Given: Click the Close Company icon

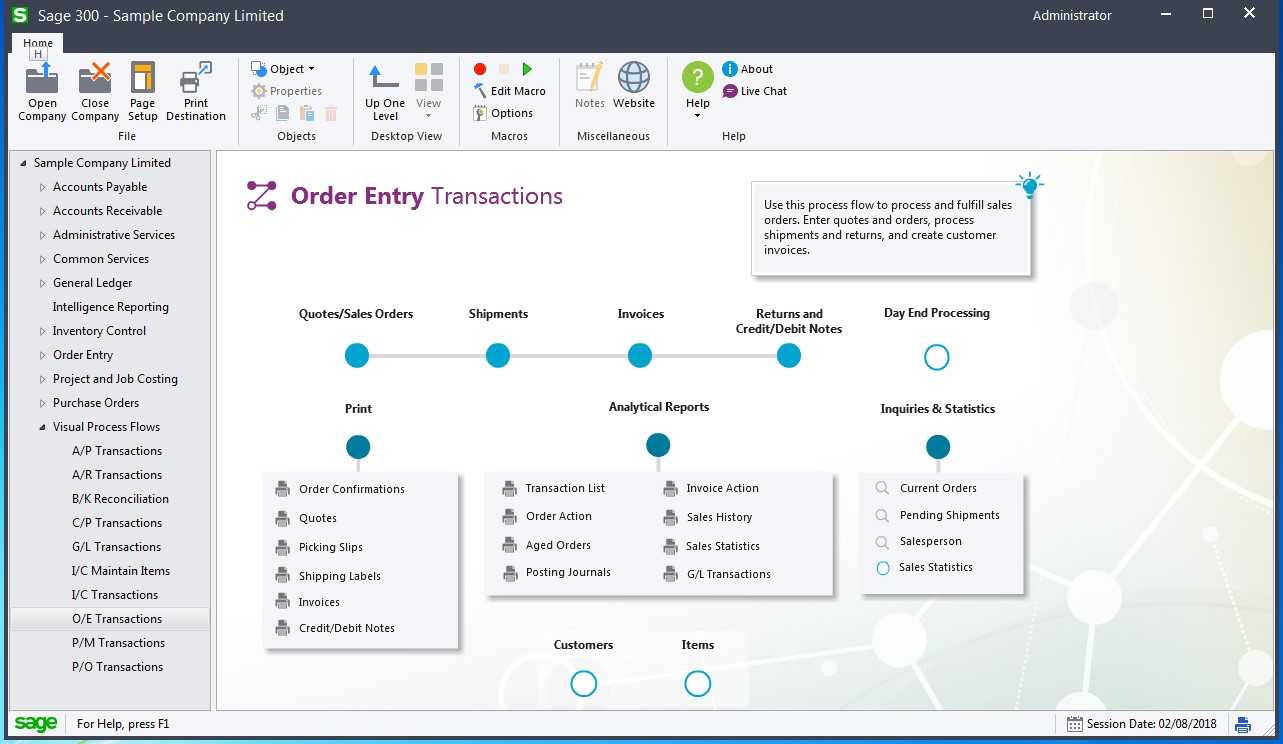Looking at the screenshot, I should [95, 78].
